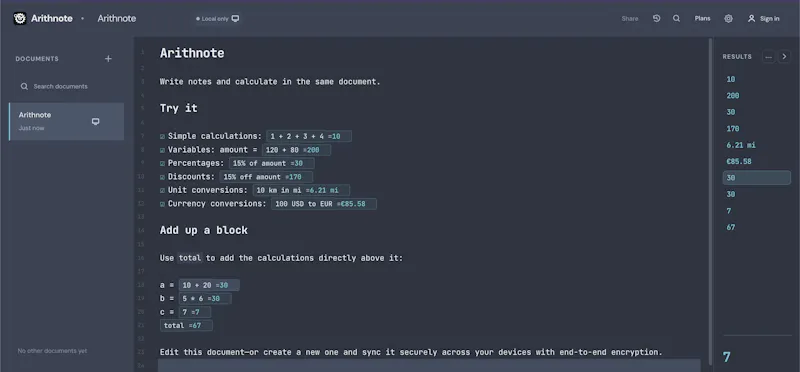Click the Local only status indicator

coord(217,18)
